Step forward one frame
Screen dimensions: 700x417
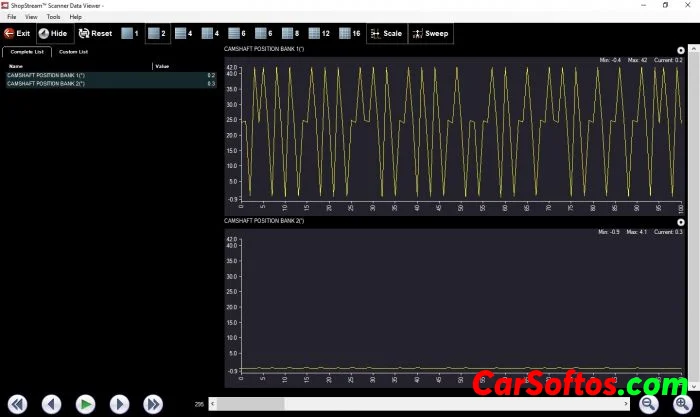click(x=119, y=404)
